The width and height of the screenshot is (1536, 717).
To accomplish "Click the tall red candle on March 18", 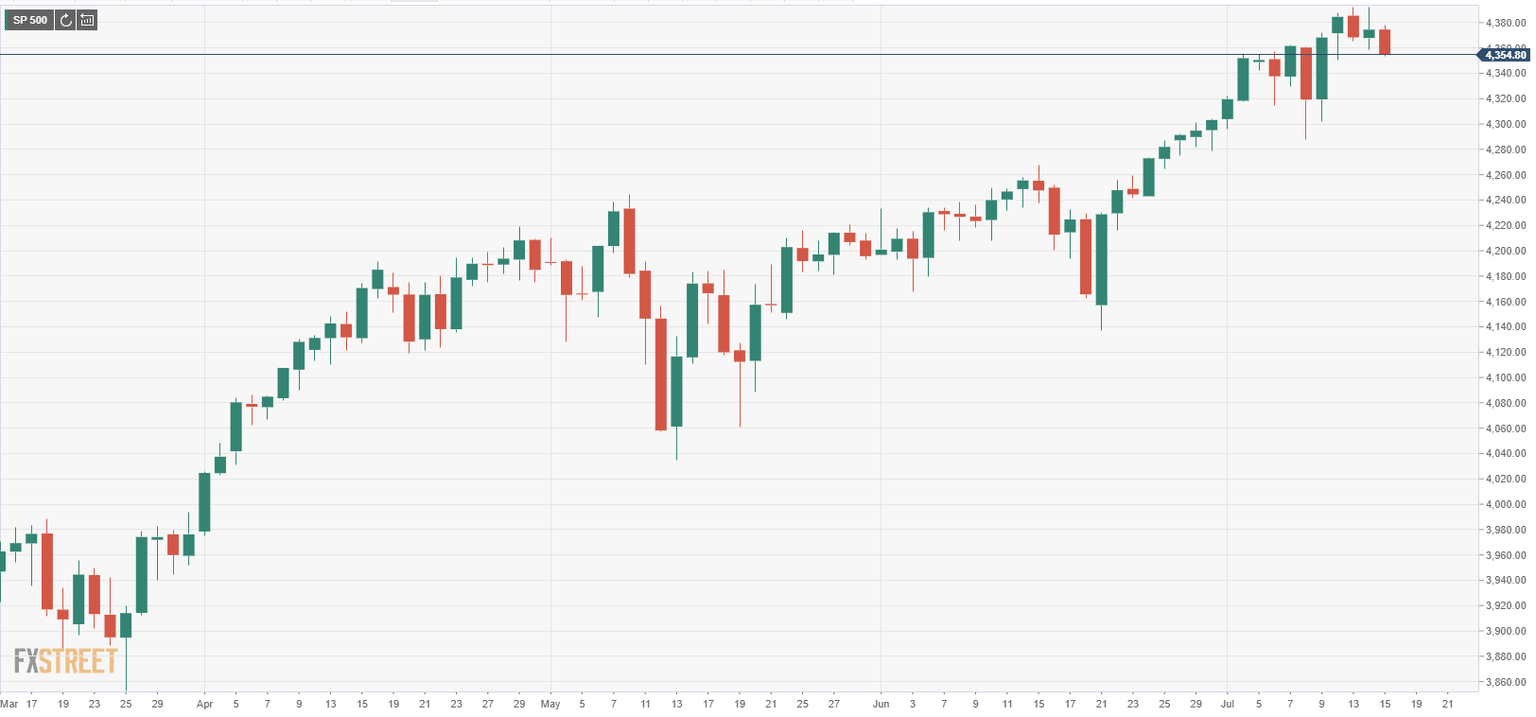I will point(47,571).
